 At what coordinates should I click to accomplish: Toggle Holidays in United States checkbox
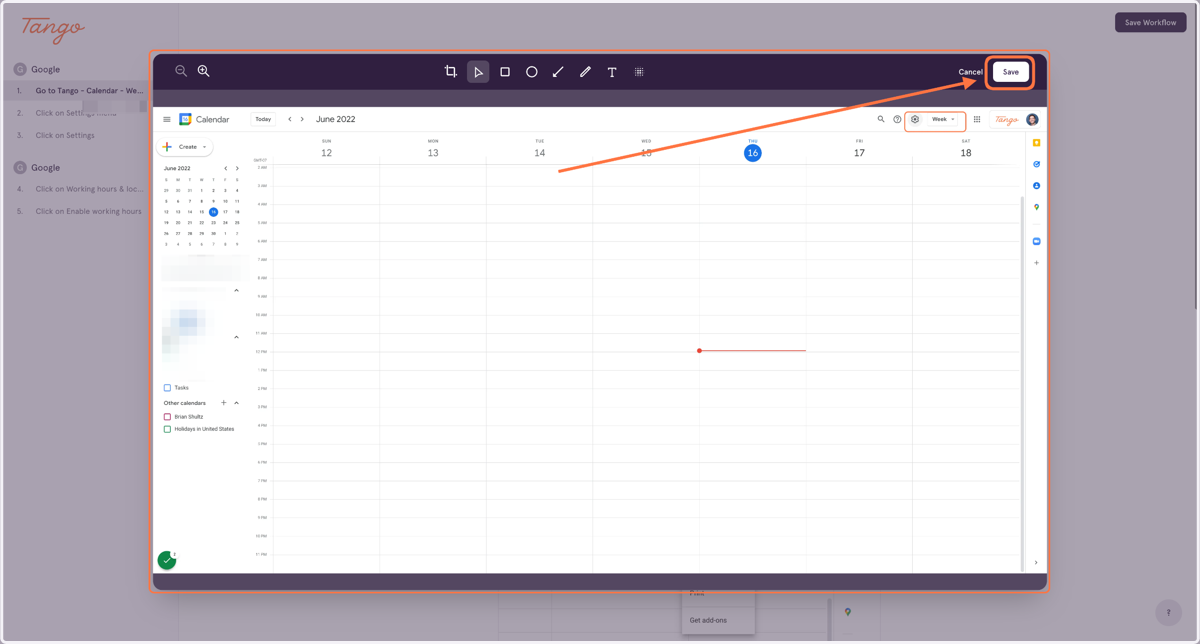(167, 429)
